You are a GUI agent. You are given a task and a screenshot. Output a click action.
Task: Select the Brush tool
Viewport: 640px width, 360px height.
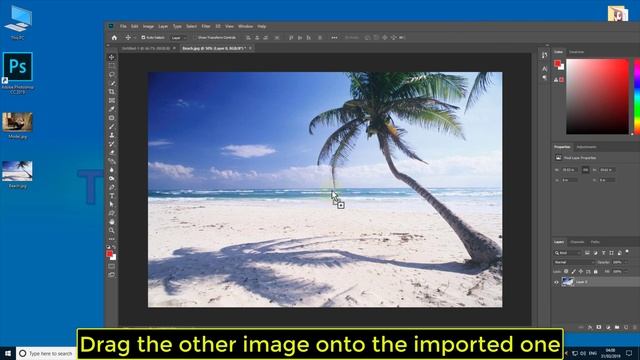point(111,127)
